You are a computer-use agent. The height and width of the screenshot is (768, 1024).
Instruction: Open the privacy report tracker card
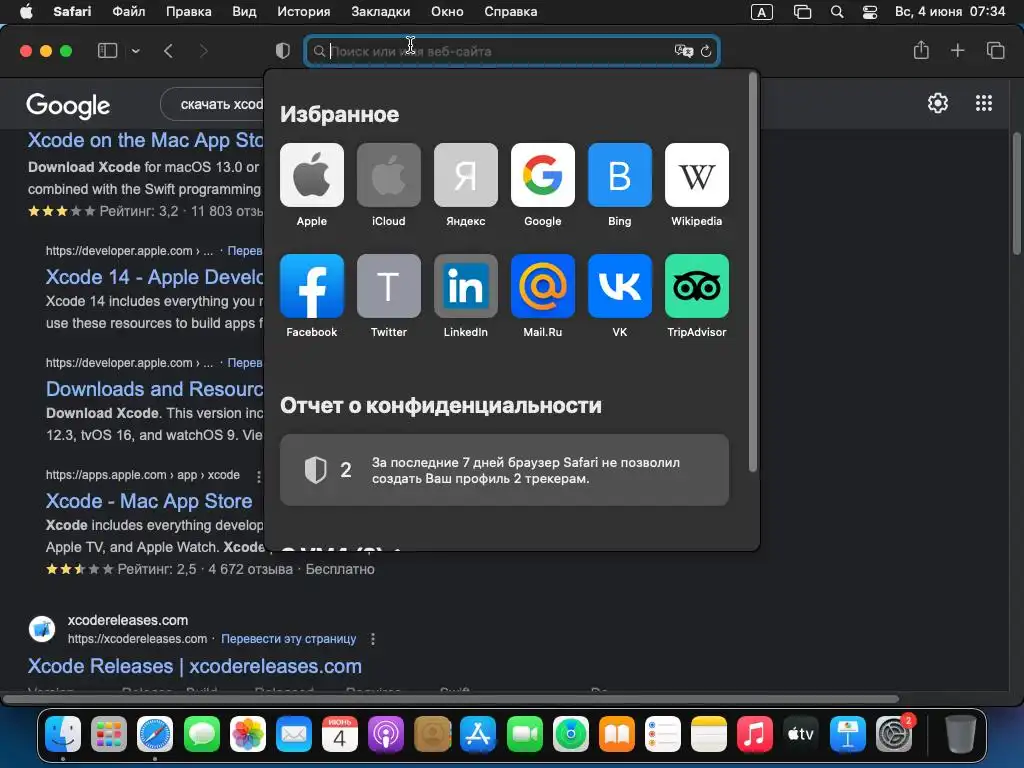click(x=504, y=470)
